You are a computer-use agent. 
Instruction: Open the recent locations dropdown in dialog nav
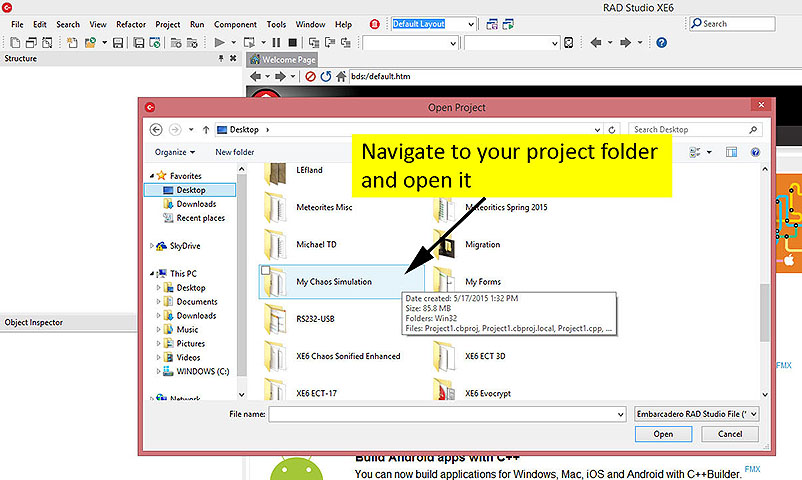click(191, 129)
